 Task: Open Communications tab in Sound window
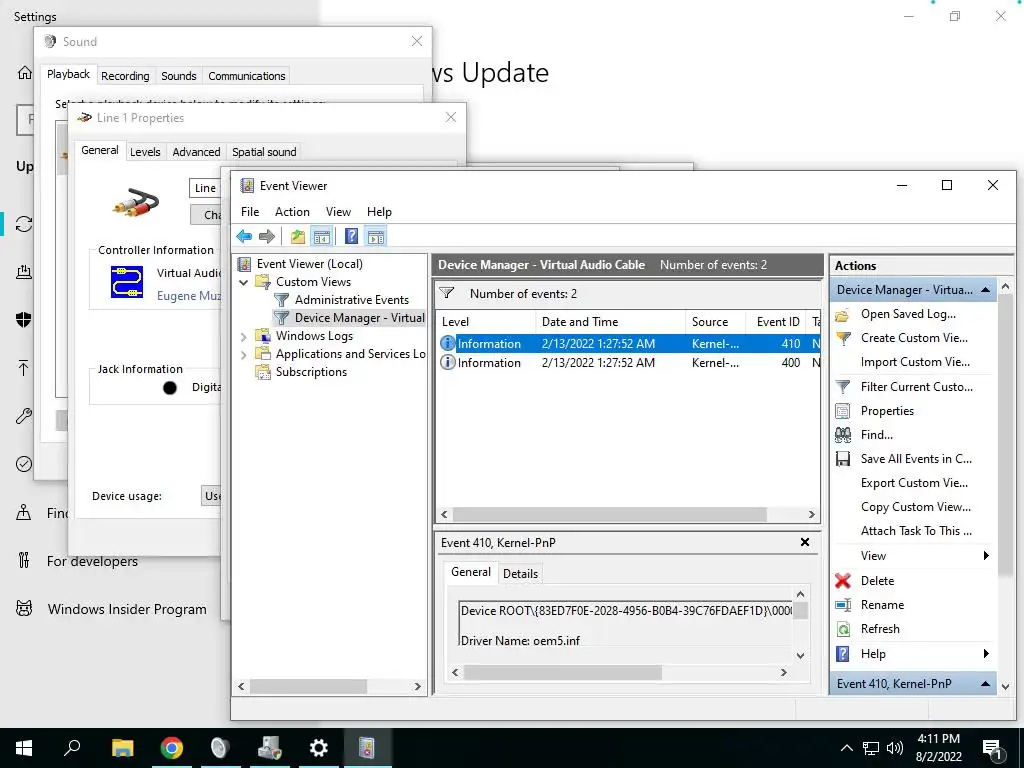coord(246,76)
